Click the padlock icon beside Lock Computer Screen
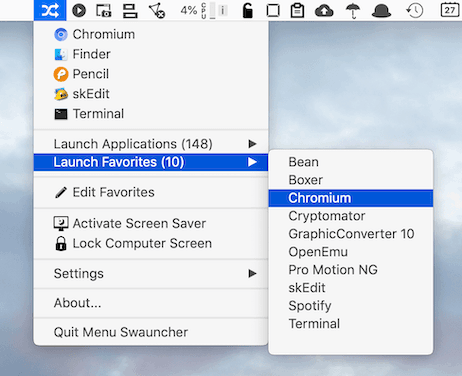This screenshot has height=376, width=462. [x=61, y=243]
